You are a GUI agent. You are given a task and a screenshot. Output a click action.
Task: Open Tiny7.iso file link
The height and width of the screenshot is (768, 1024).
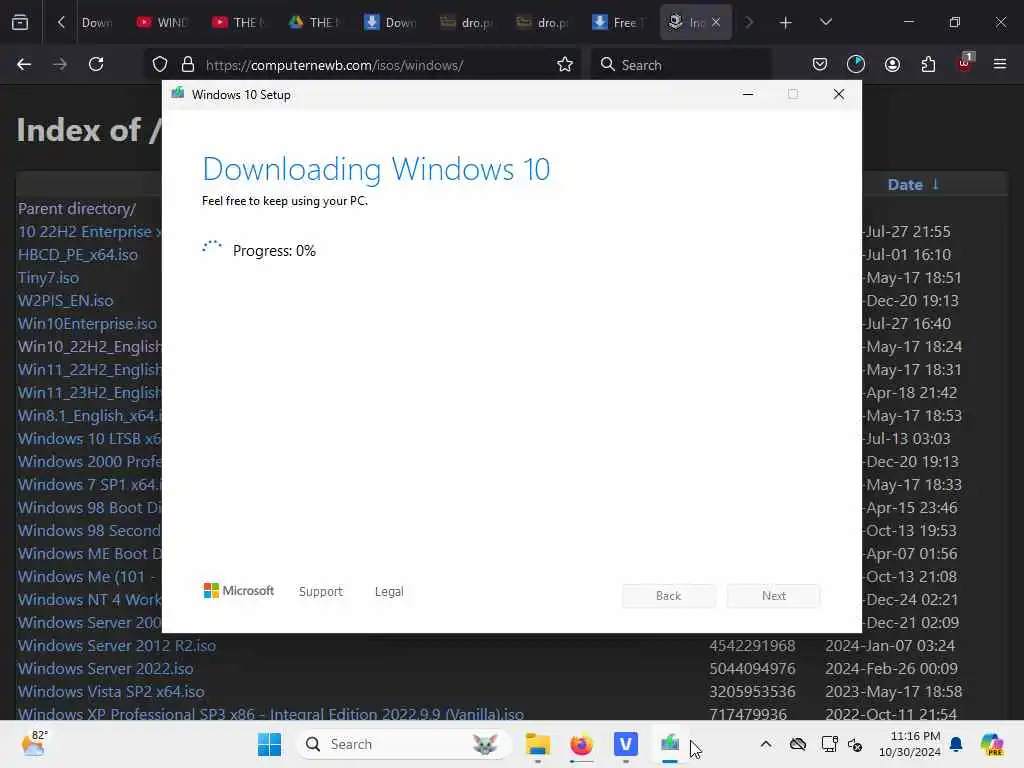point(48,278)
